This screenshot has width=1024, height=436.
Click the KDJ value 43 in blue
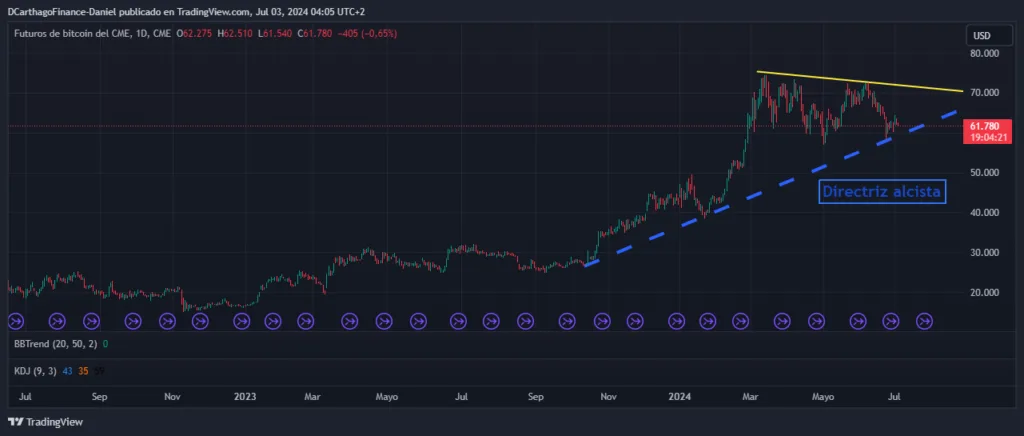(x=67, y=371)
